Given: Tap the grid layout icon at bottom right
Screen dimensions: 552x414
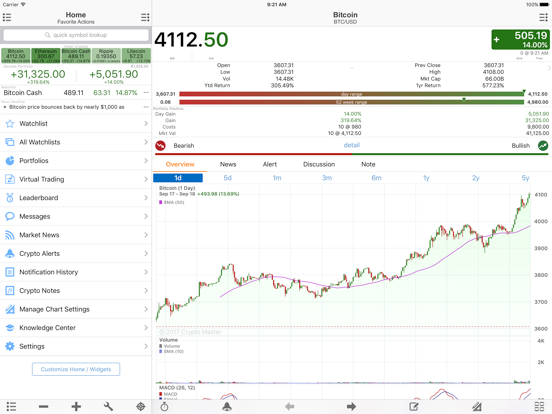Looking at the screenshot, I should point(539,407).
